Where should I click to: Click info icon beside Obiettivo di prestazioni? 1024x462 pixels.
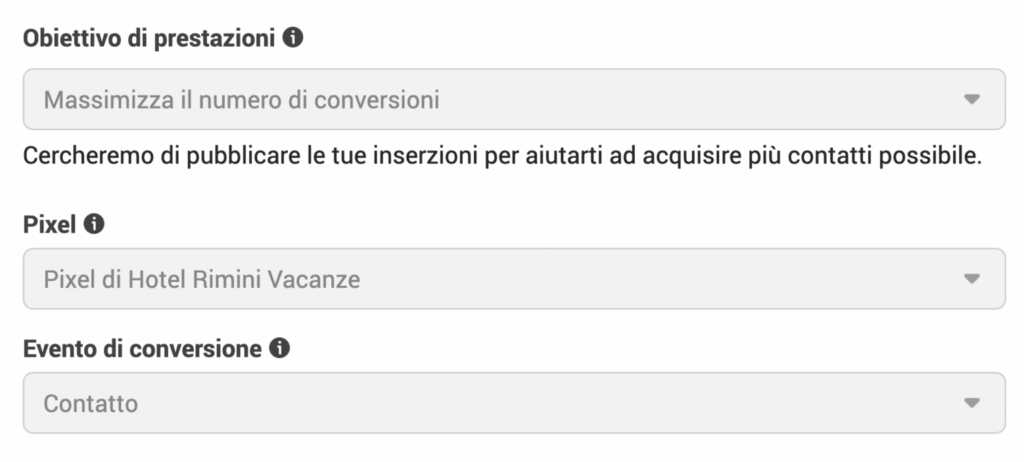(293, 39)
